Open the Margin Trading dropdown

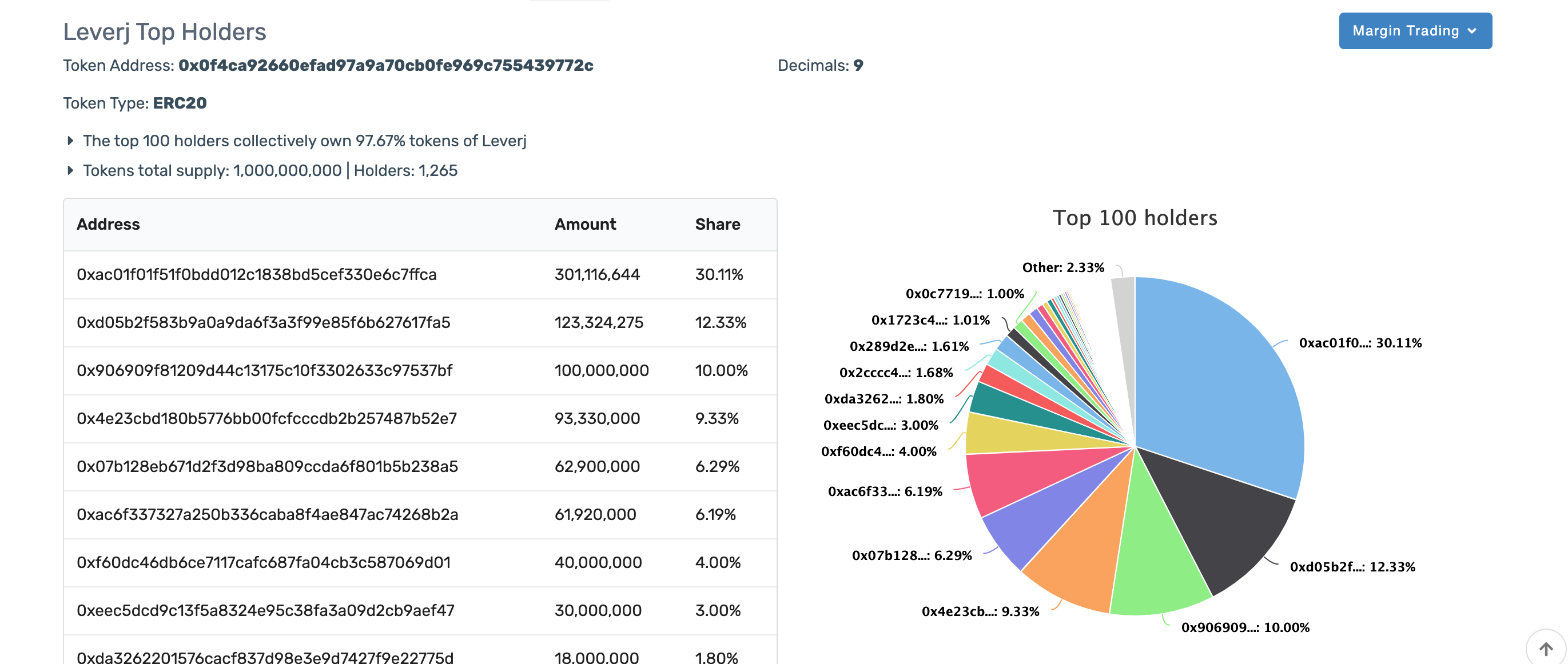tap(1414, 31)
